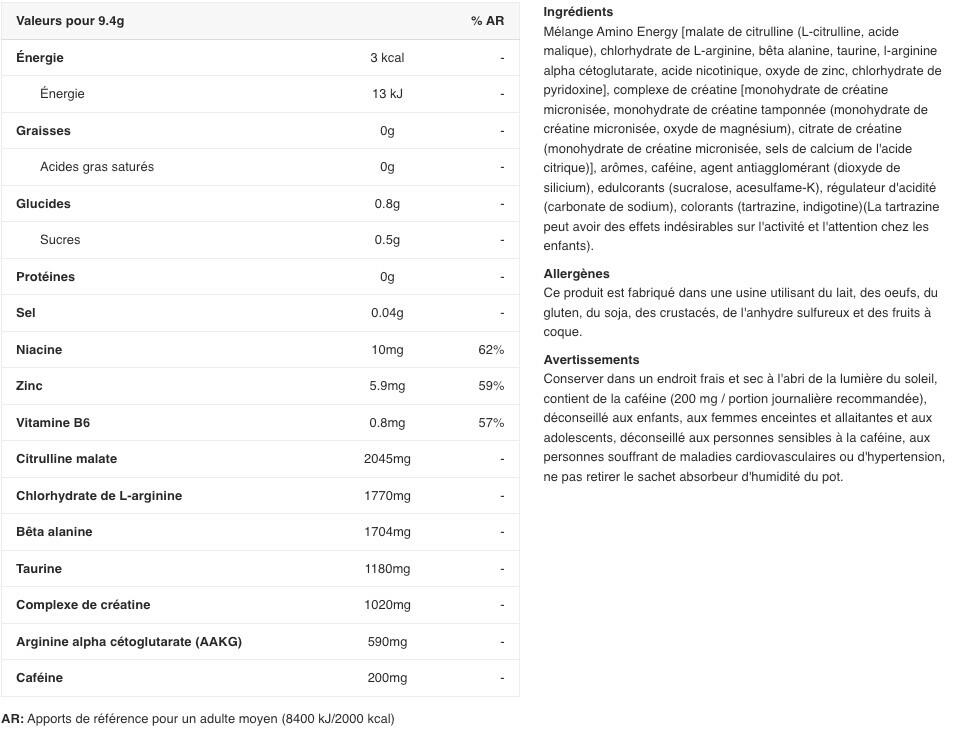The height and width of the screenshot is (733, 957).
Task: Click the Zinc 5.9mg value
Action: tap(387, 386)
